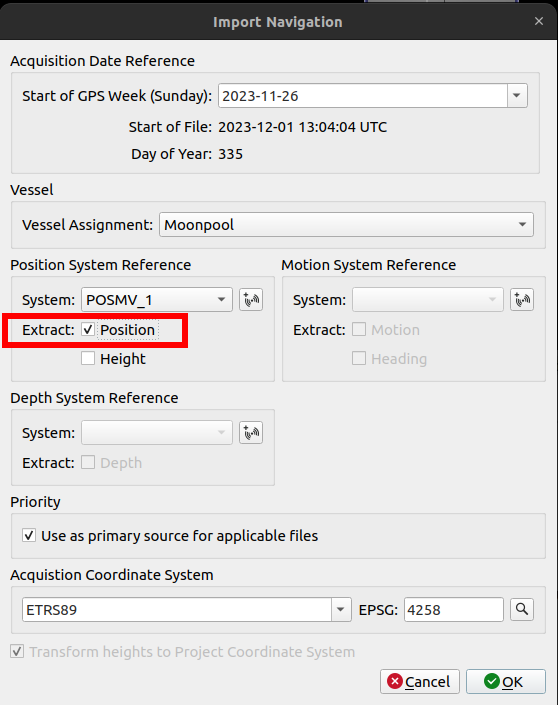The image size is (558, 705).
Task: Click the Motion extract checkbox
Action: [359, 330]
